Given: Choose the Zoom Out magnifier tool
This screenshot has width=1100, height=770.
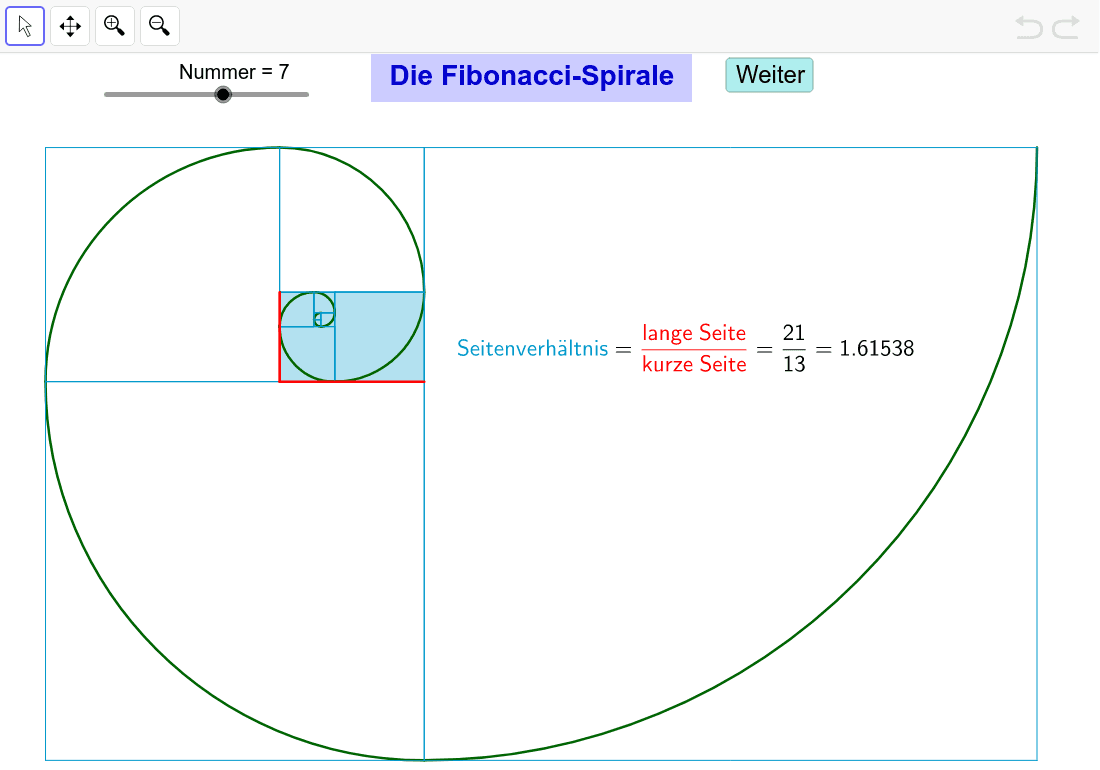Looking at the screenshot, I should pos(159,26).
